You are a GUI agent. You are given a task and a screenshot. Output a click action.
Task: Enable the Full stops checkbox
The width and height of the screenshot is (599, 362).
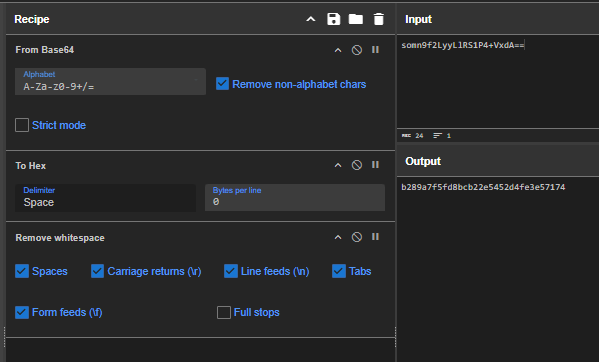(x=224, y=312)
